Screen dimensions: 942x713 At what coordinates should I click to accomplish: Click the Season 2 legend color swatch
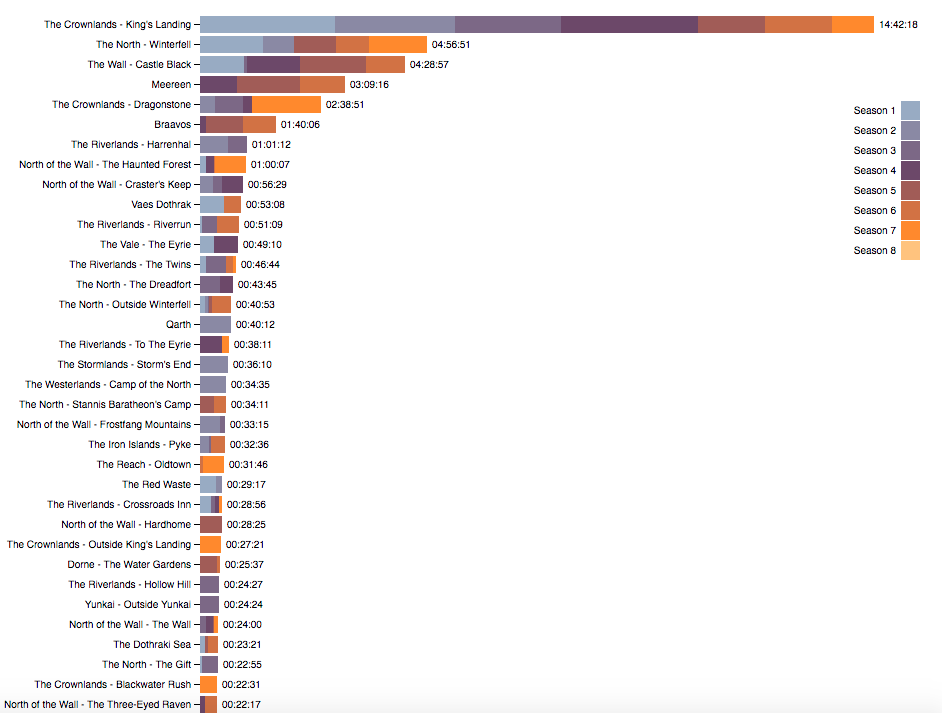pos(910,130)
